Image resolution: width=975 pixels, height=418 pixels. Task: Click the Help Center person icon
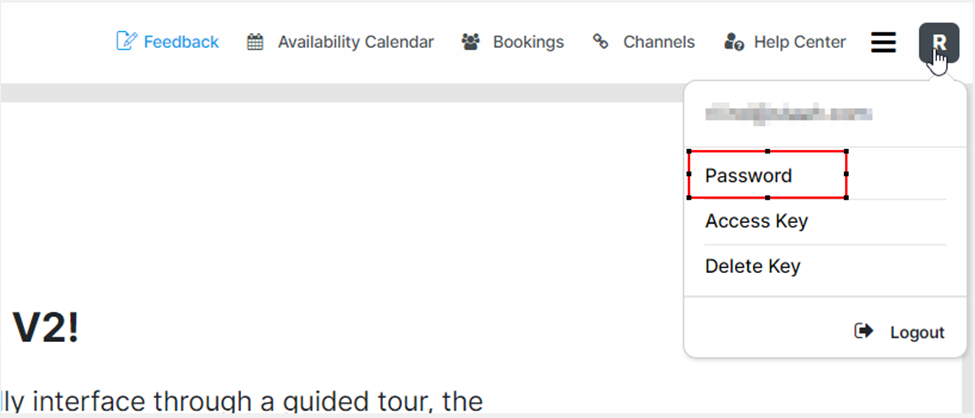click(x=733, y=42)
